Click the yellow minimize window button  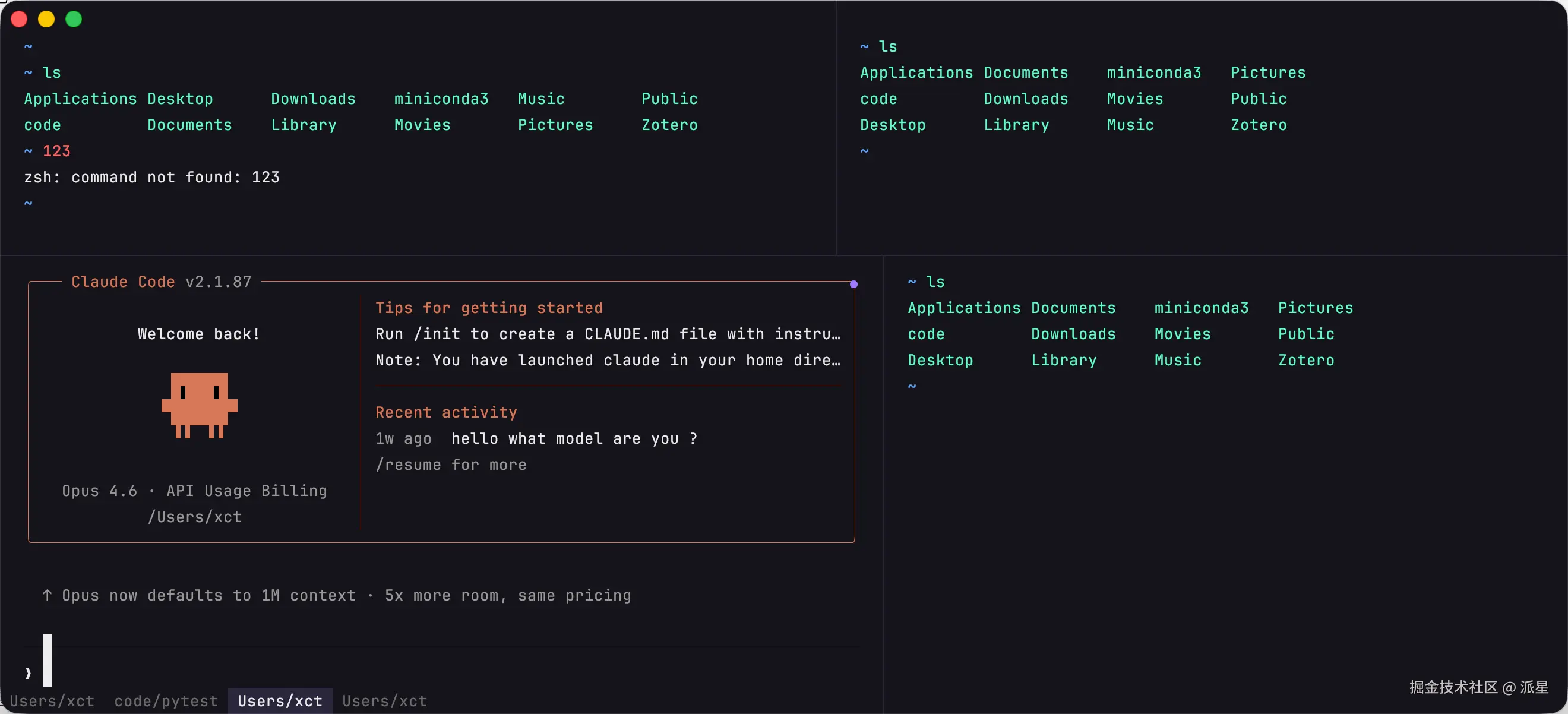point(46,20)
